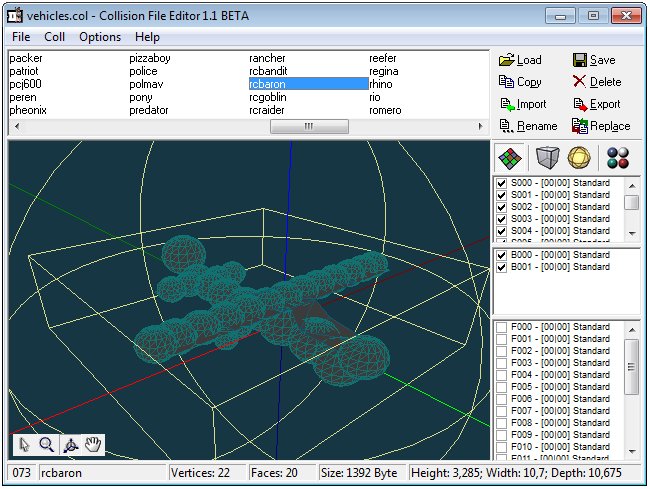The width and height of the screenshot is (650, 489).
Task: Click the Load button
Action: coord(520,60)
